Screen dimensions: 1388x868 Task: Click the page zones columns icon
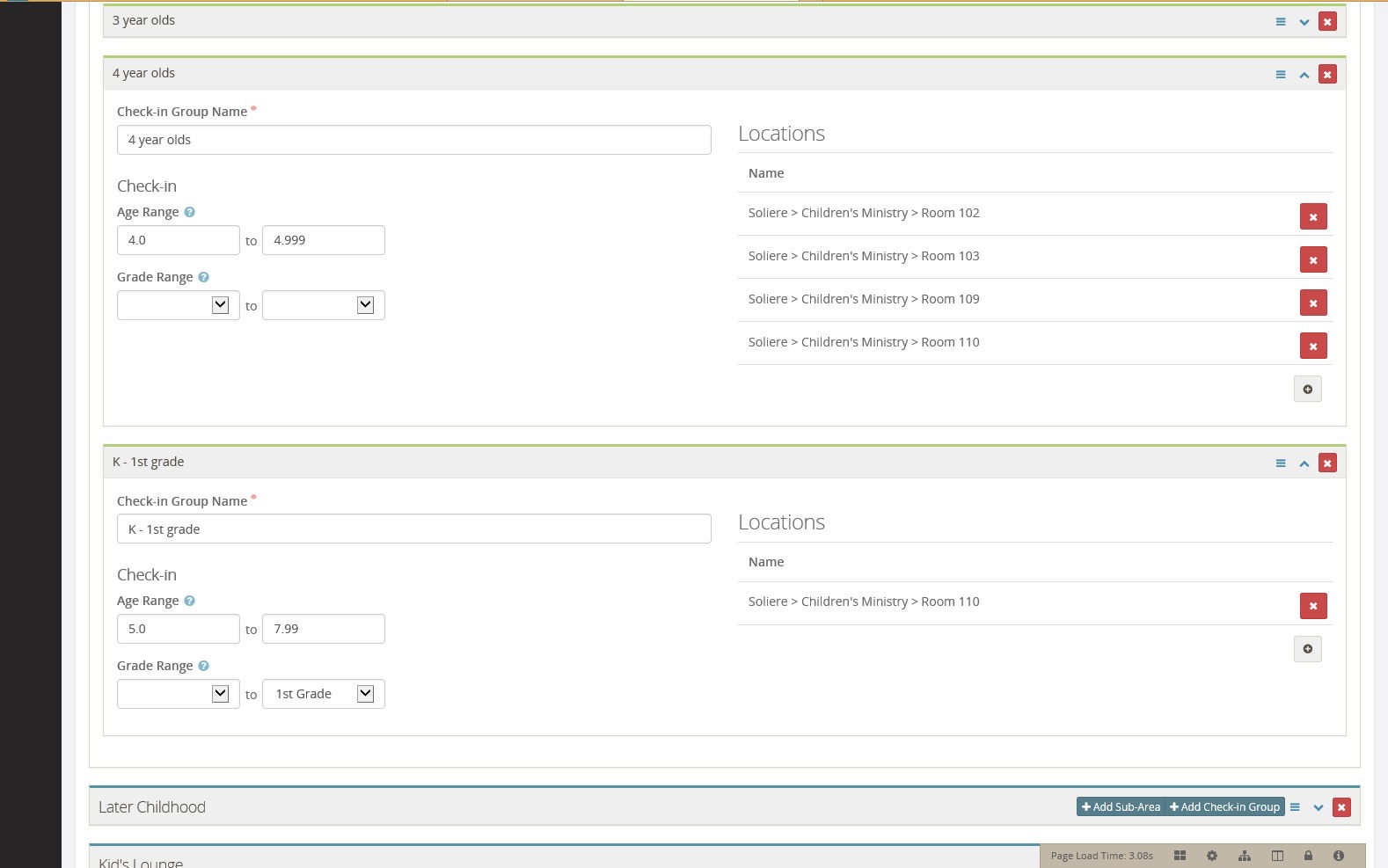click(1277, 856)
